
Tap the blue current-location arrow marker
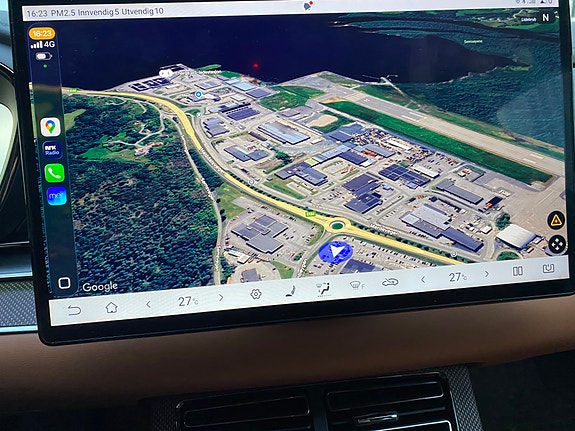click(335, 252)
